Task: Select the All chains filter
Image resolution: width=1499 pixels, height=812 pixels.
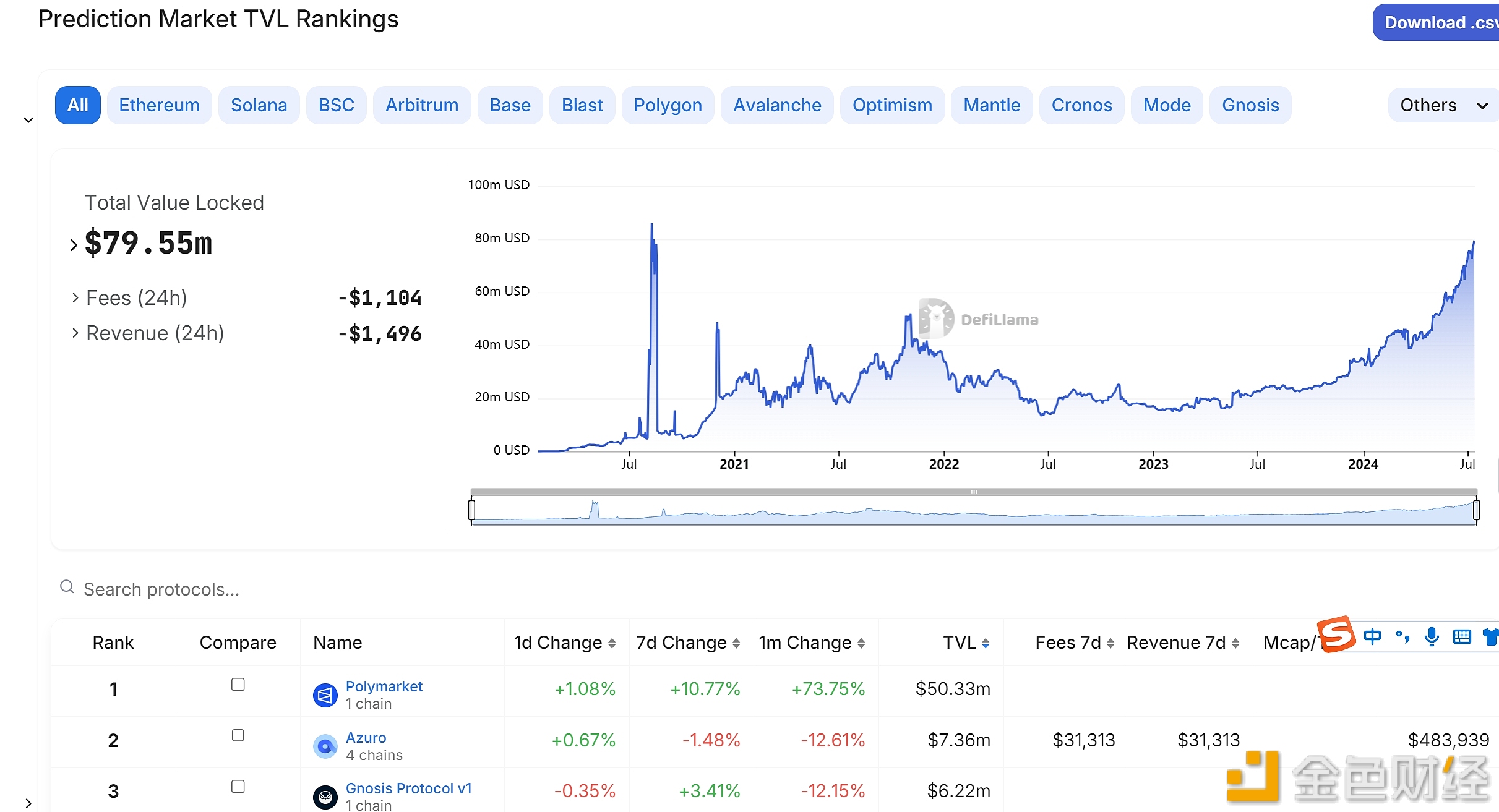Action: 78,105
